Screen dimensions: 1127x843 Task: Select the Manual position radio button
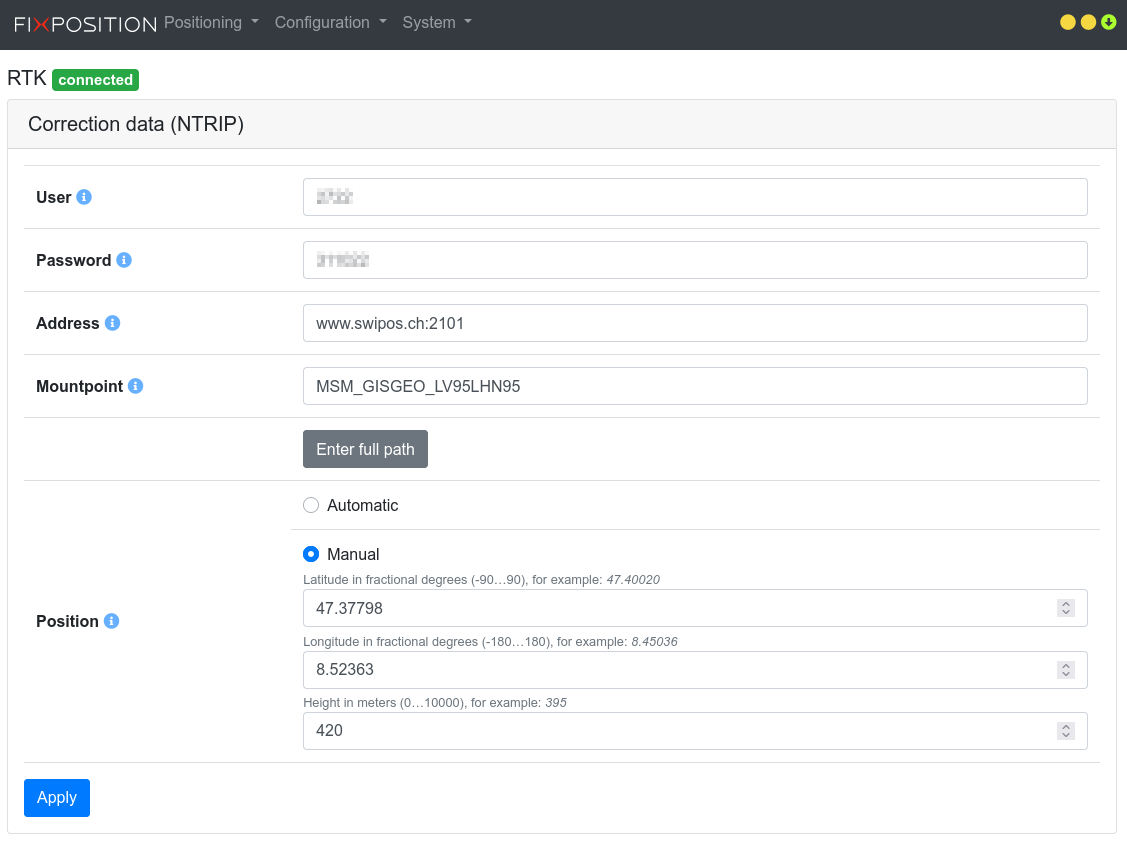pos(311,554)
